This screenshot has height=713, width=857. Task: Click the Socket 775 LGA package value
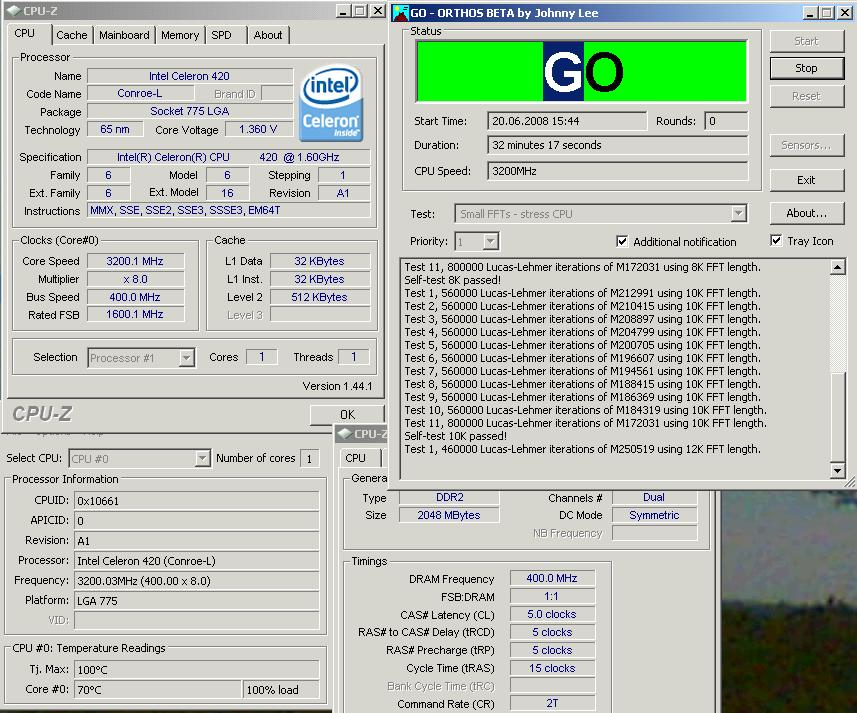point(190,111)
